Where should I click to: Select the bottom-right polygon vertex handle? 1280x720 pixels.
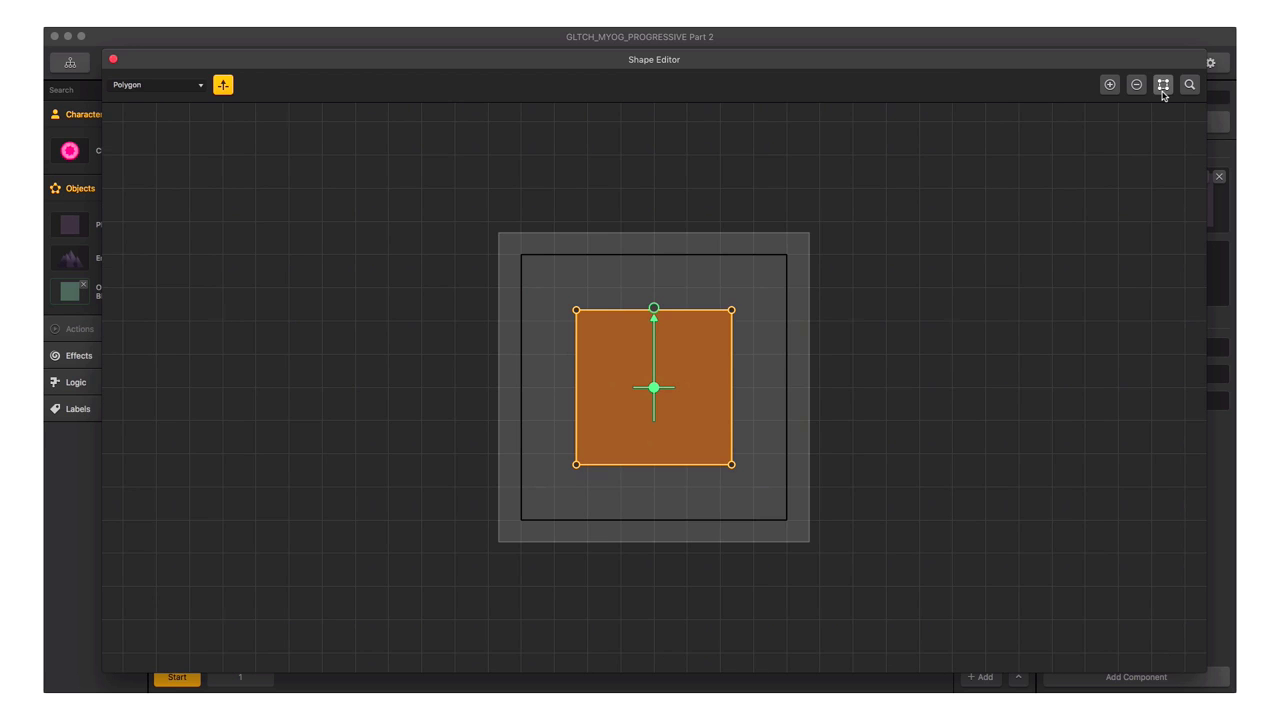tap(732, 465)
